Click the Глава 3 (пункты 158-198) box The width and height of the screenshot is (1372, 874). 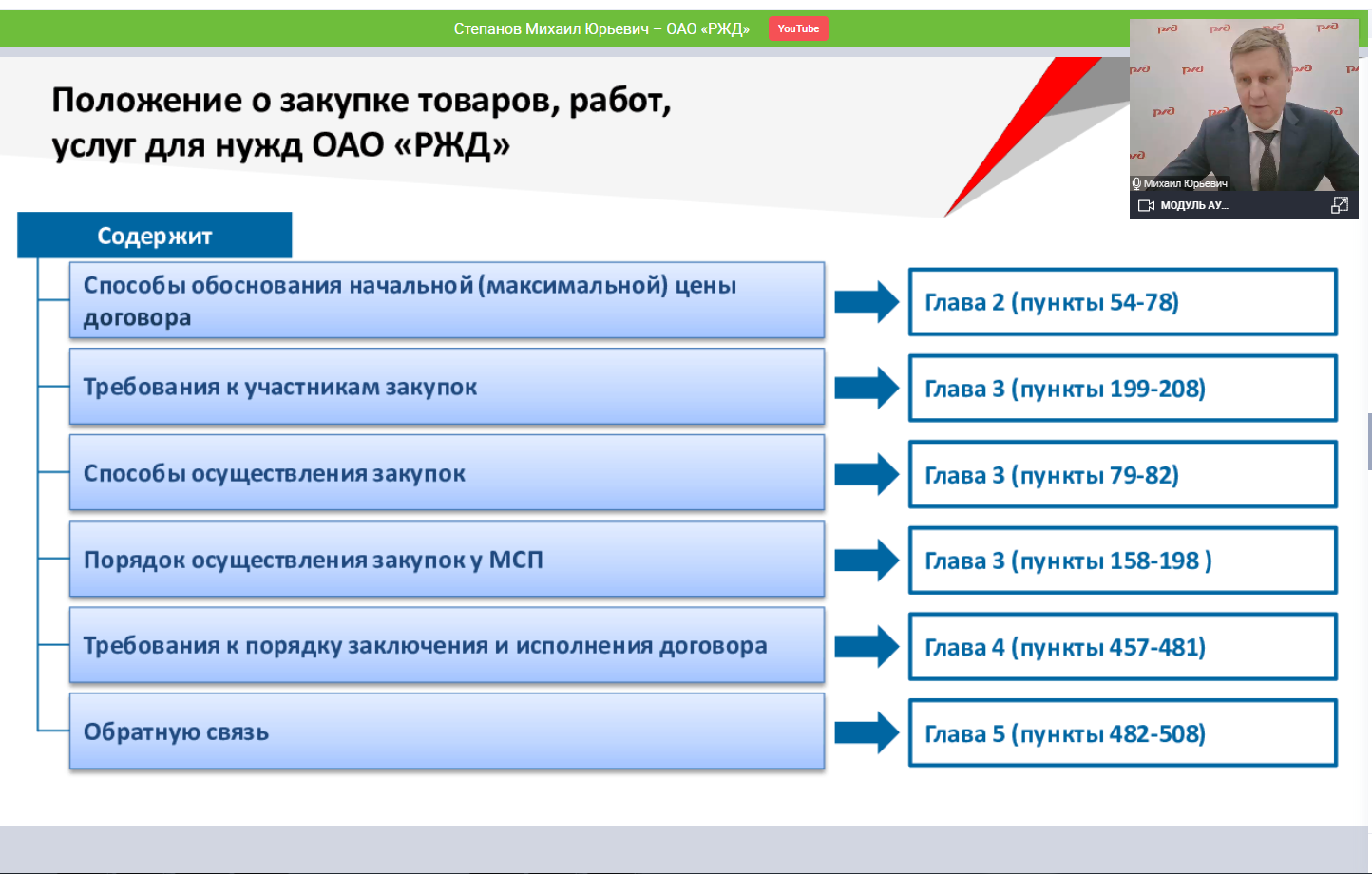point(1122,560)
